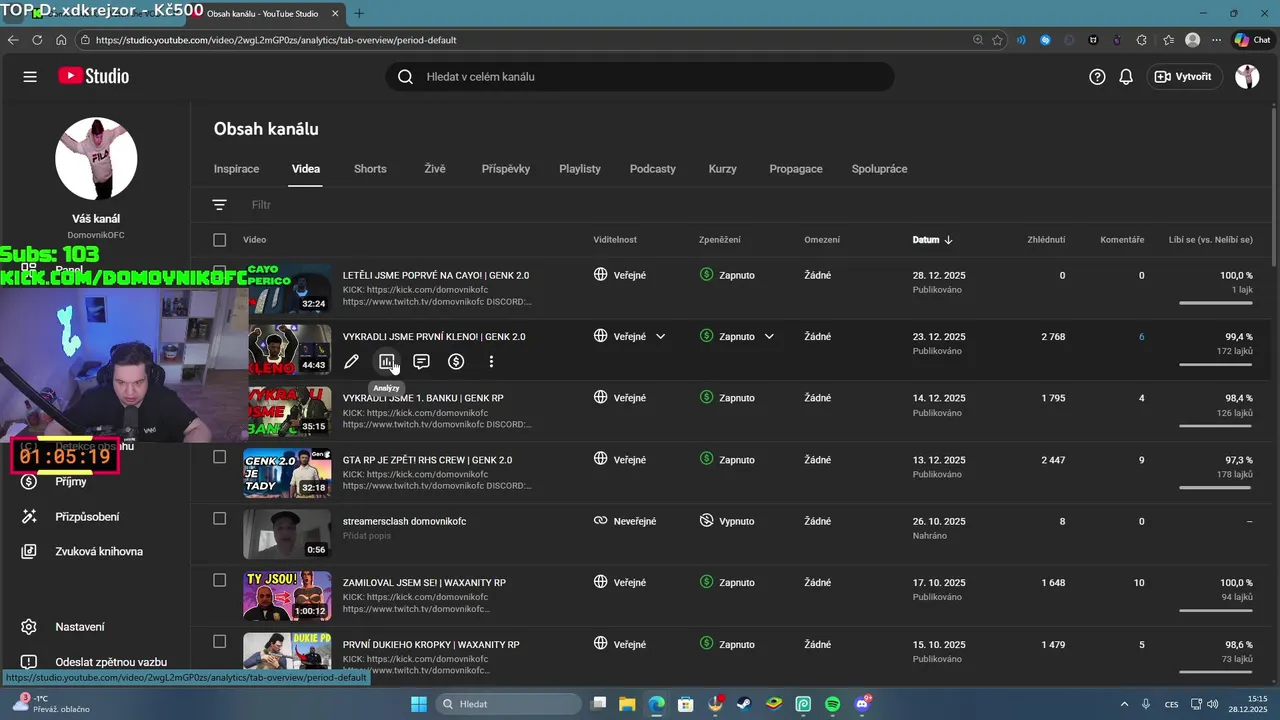The width and height of the screenshot is (1280, 720).
Task: Switch to the Playlisty tab
Action: pyautogui.click(x=580, y=169)
